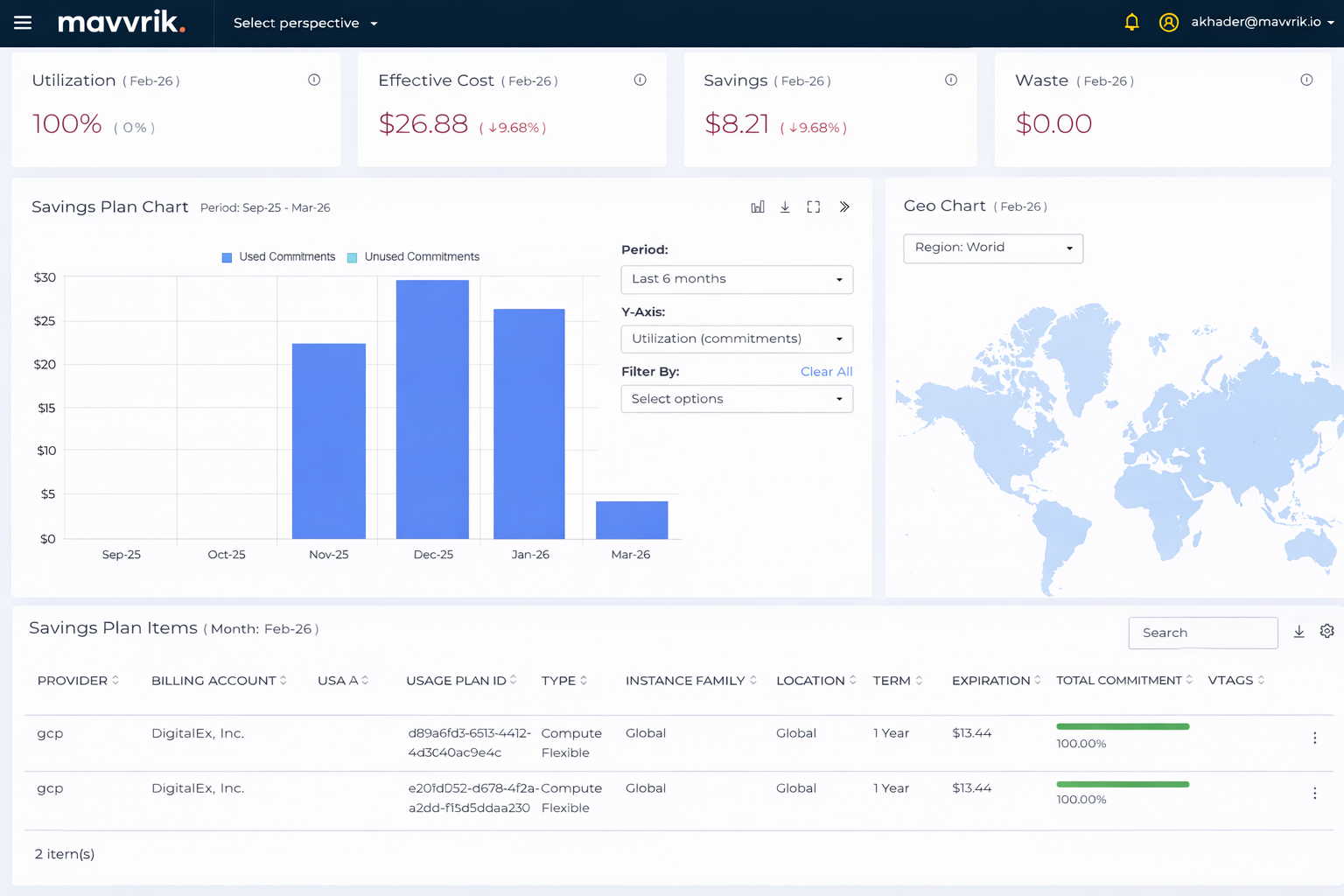Screen dimensions: 1344x896
Task: Click the Clear All filter link
Action: click(x=826, y=372)
